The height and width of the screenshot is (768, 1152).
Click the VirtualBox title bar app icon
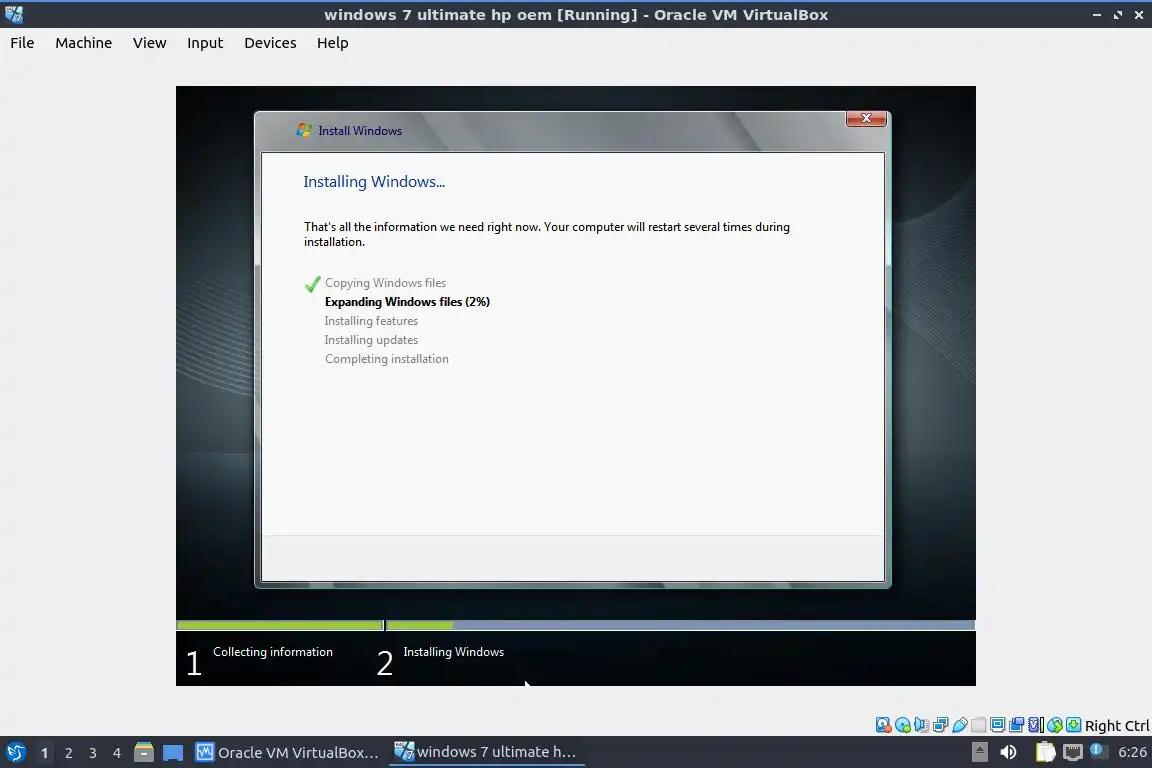pos(14,14)
